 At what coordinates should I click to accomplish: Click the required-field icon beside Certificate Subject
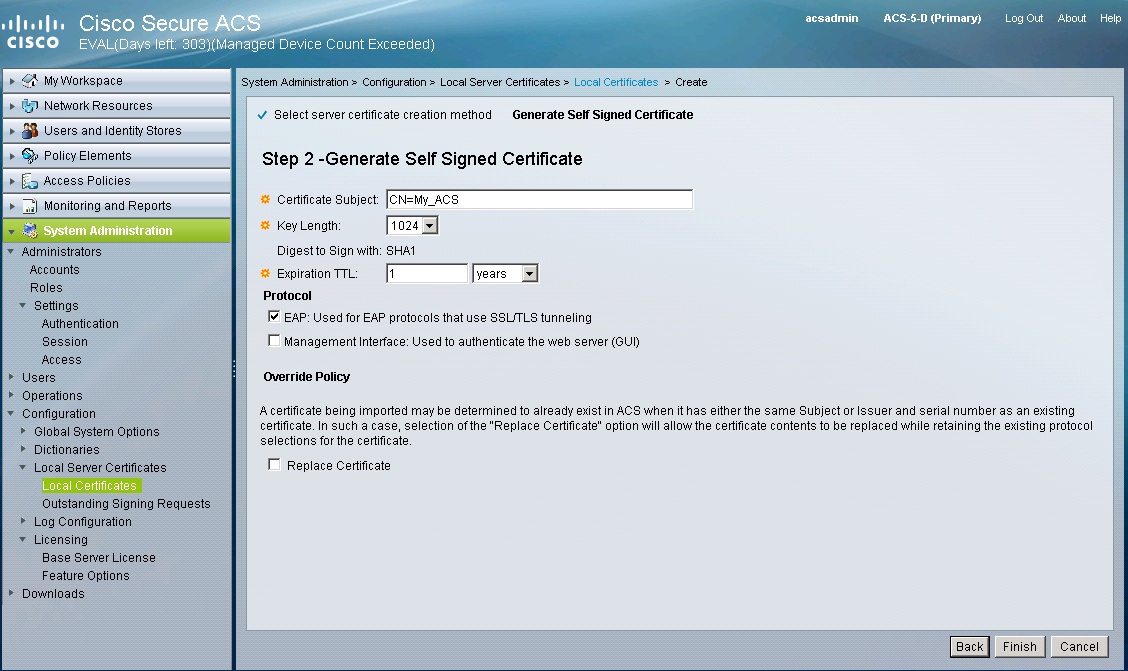click(264, 199)
